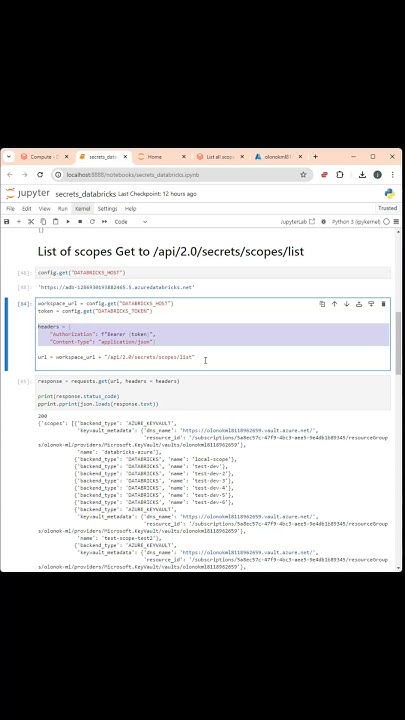The height and width of the screenshot is (720, 405).
Task: Paste cell from the clipboard icon
Action: [x=56, y=222]
